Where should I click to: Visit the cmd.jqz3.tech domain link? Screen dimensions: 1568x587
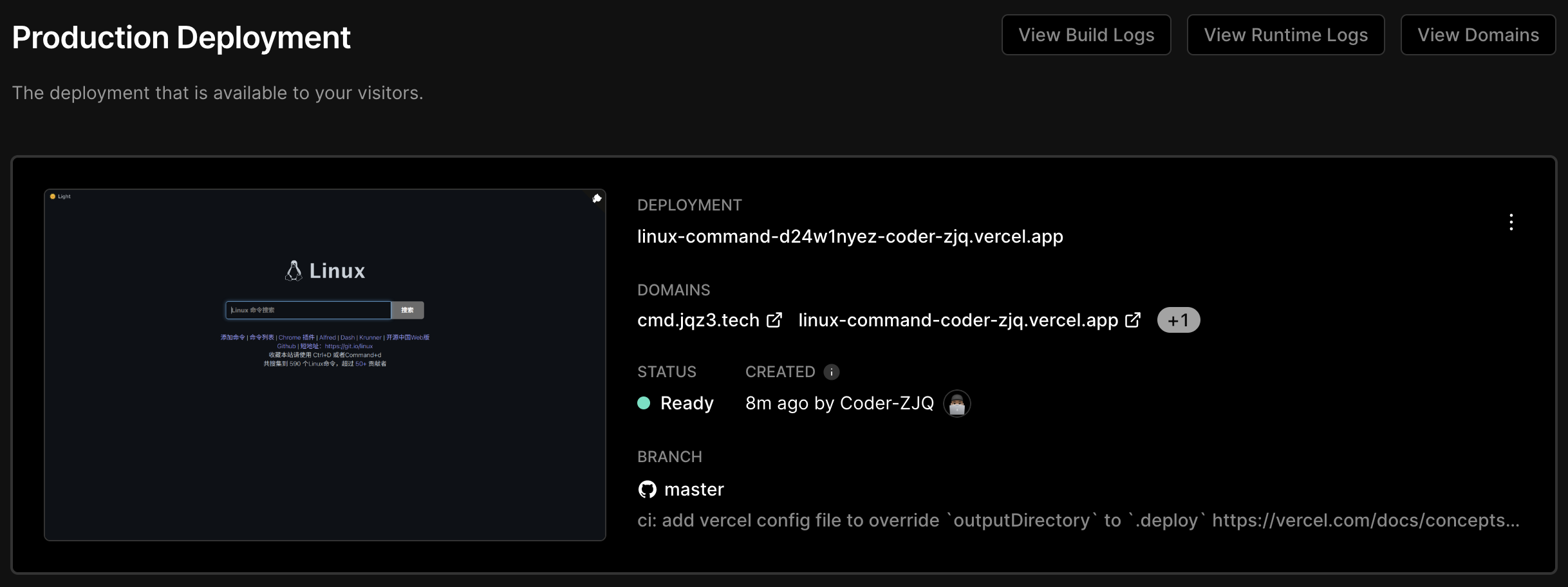pos(698,320)
